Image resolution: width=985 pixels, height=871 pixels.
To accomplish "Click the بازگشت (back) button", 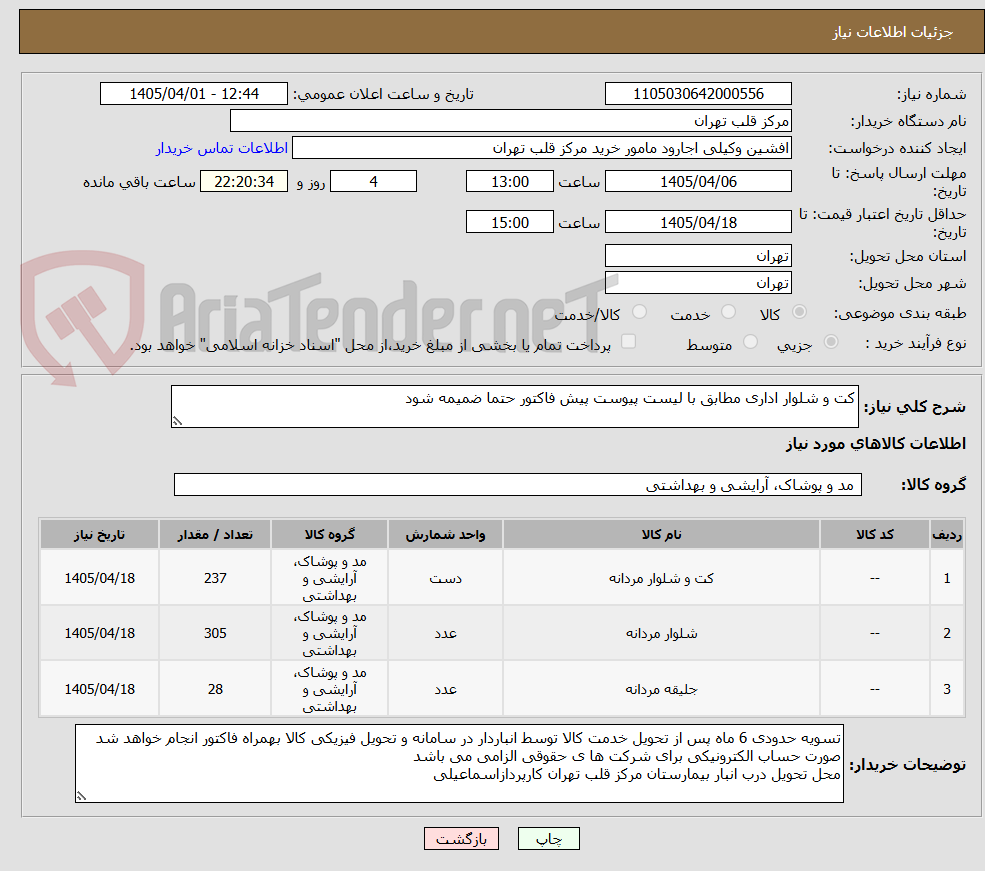I will point(461,839).
